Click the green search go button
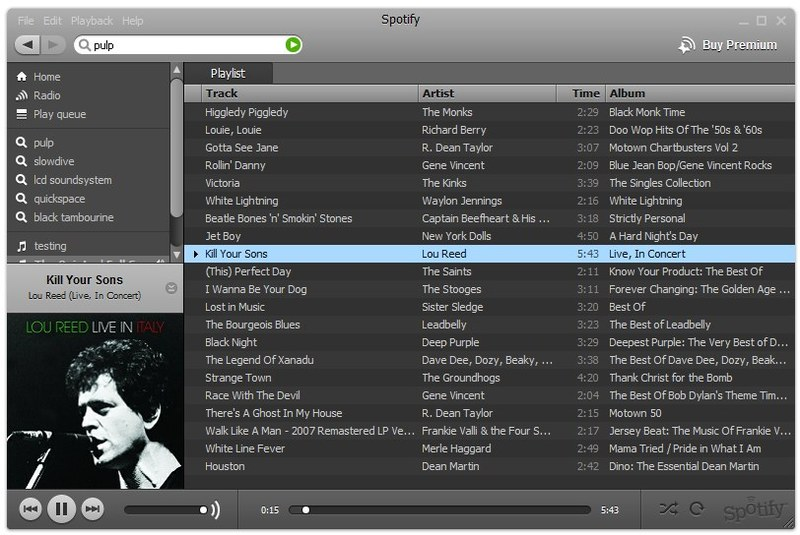 [x=293, y=45]
